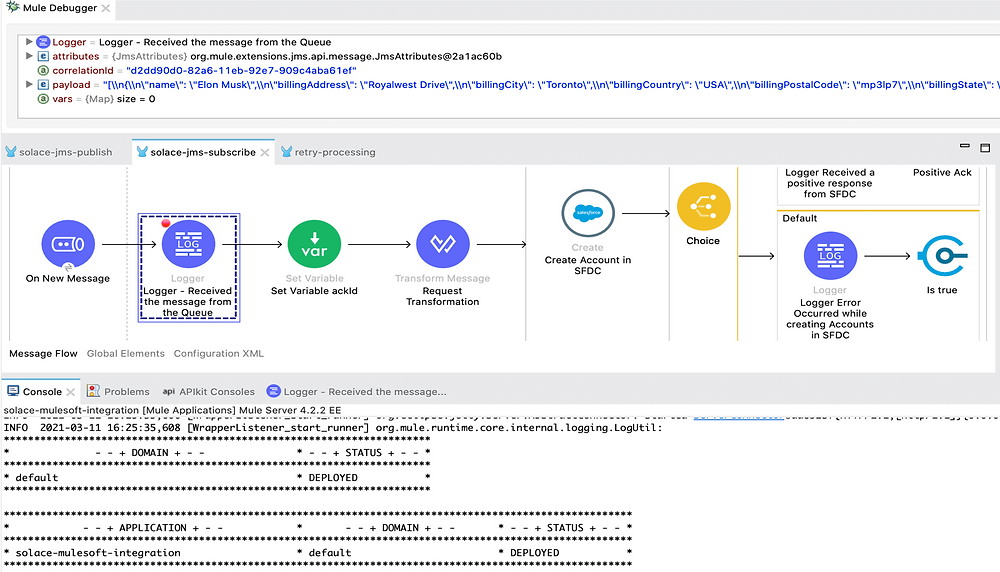Switch to retry-processing editor tab

coord(328,152)
